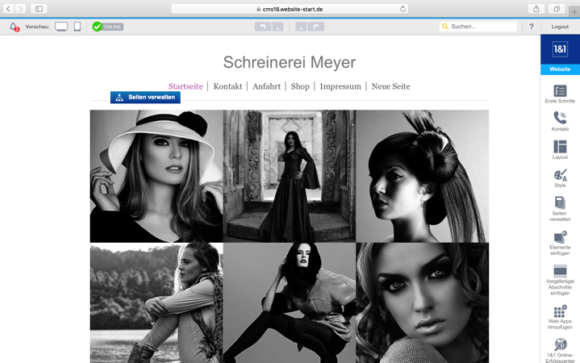This screenshot has height=363, width=580.
Task: Expand the undo history dropdown arrow
Action: pyautogui.click(x=278, y=27)
